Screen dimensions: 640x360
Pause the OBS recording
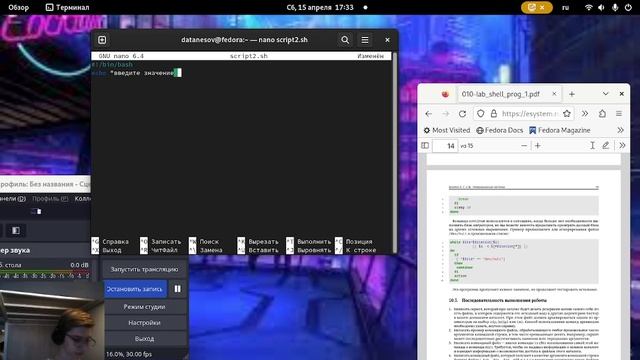click(x=178, y=289)
